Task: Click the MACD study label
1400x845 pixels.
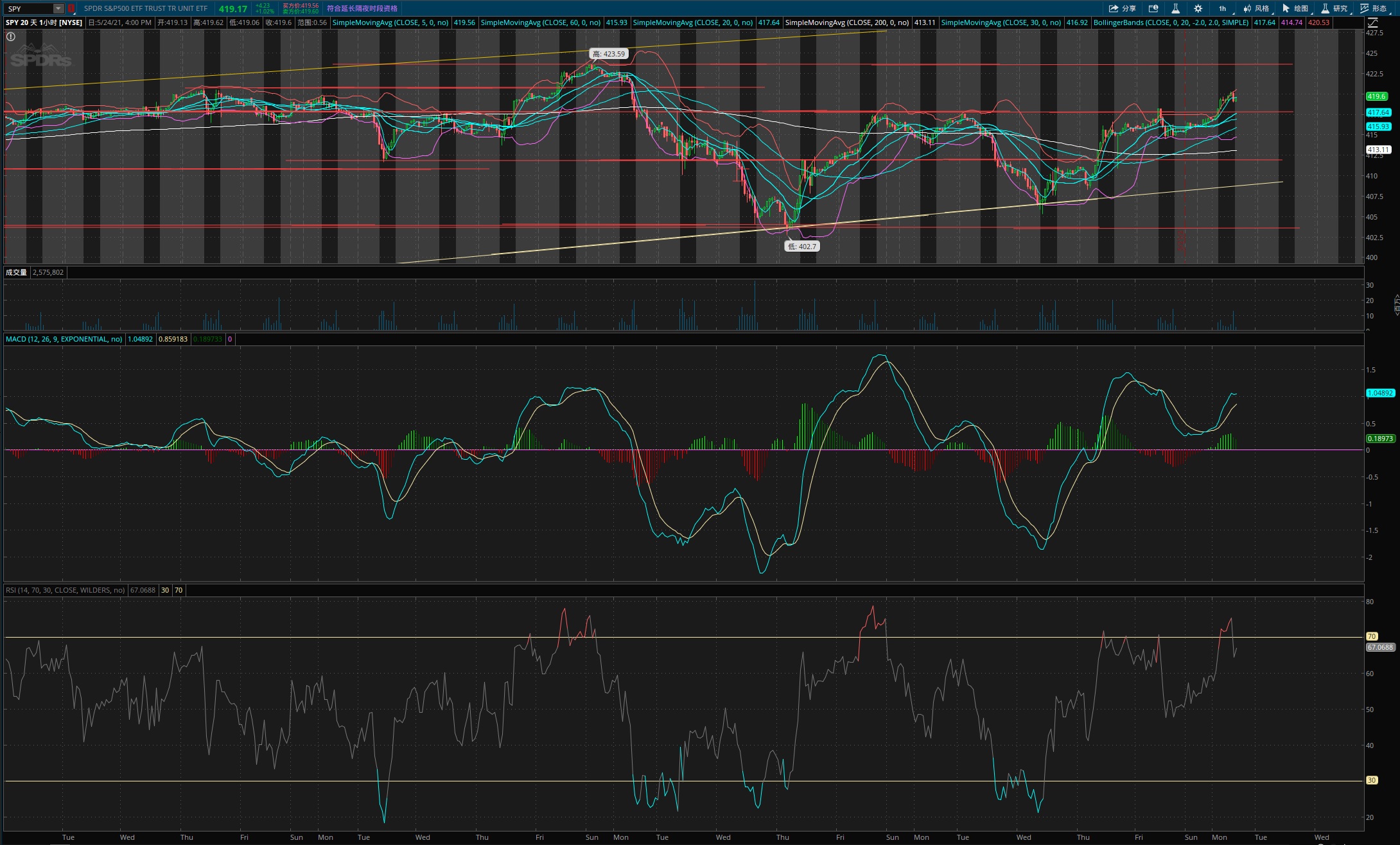Action: pyautogui.click(x=64, y=339)
